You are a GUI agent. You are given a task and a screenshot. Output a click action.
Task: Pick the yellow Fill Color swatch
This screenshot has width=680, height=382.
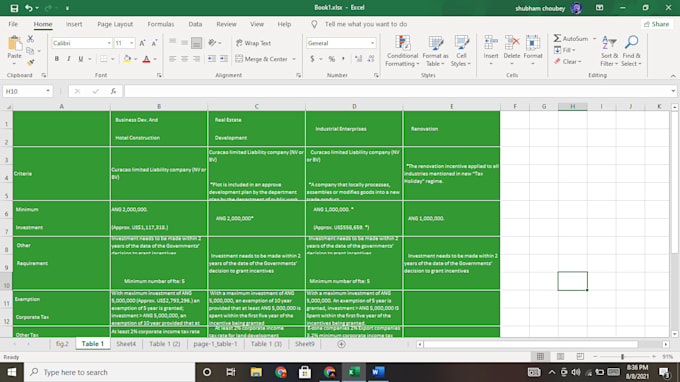tap(127, 59)
